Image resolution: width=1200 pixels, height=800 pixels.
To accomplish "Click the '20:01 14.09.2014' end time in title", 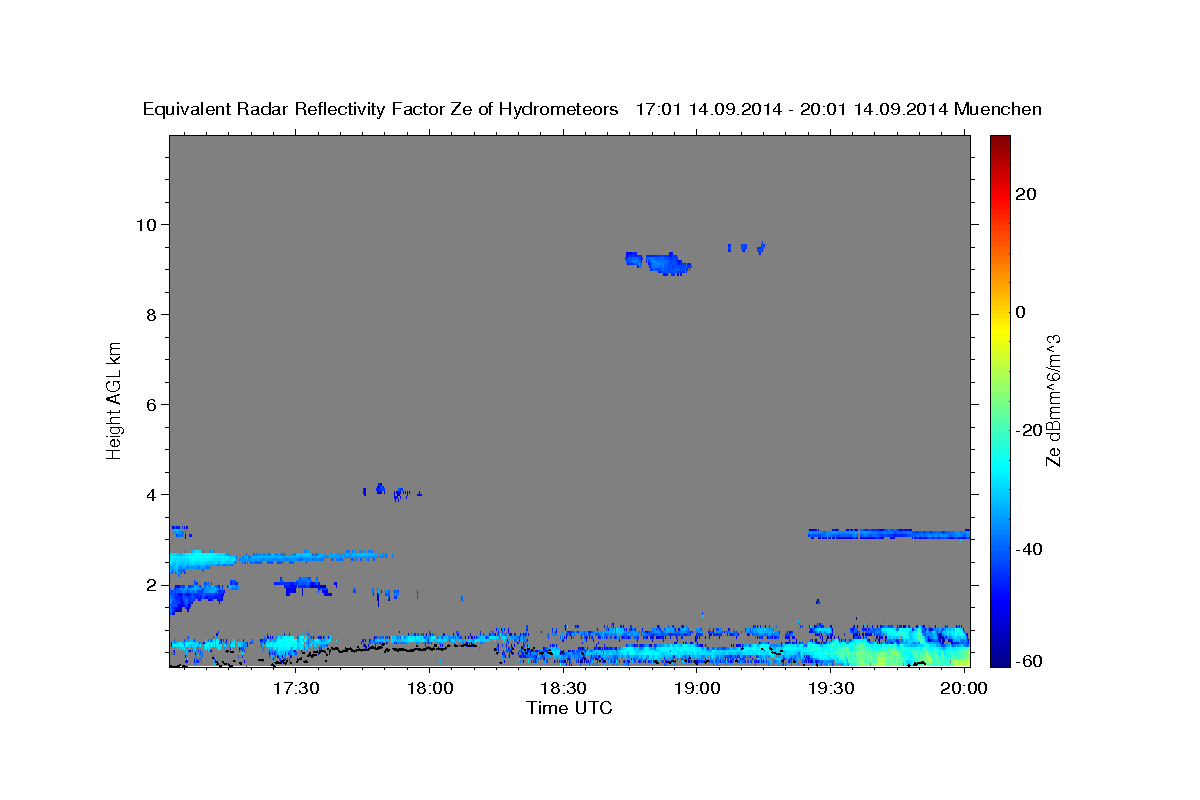I will coord(871,109).
